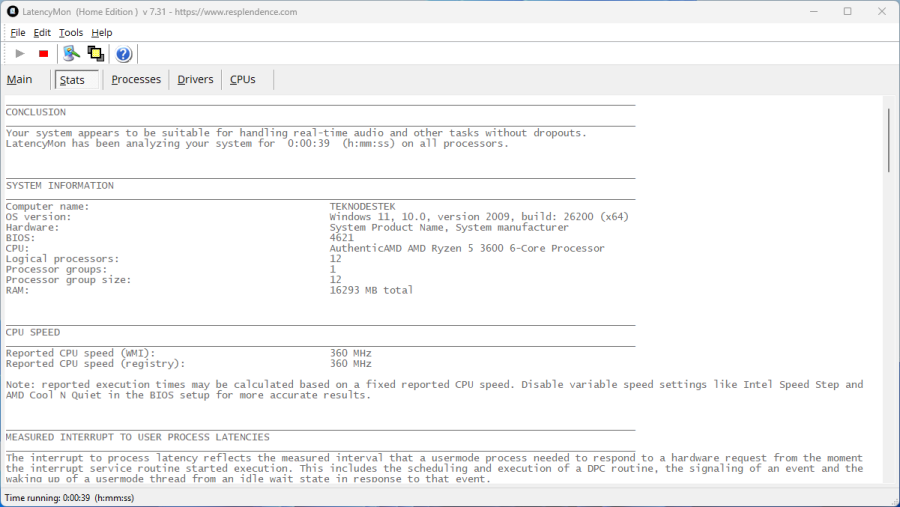This screenshot has height=507, width=900.
Task: Open help via the blue question mark icon
Action: point(124,54)
